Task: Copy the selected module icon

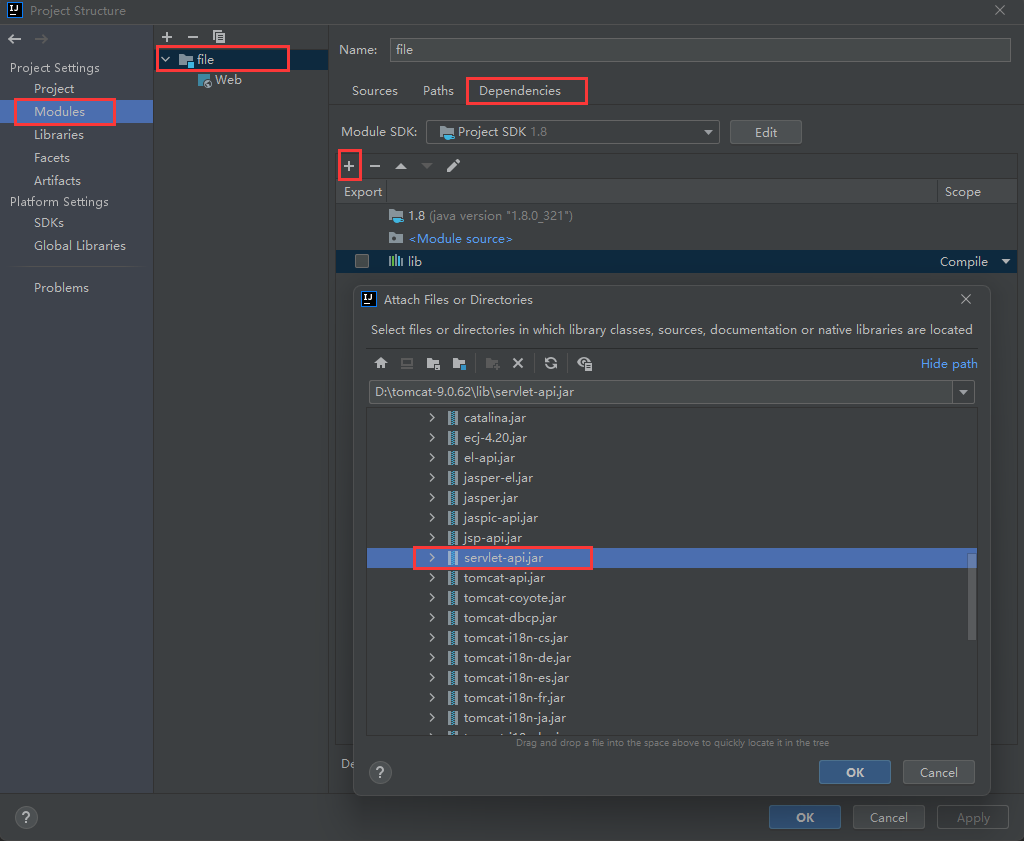Action: 219,37
